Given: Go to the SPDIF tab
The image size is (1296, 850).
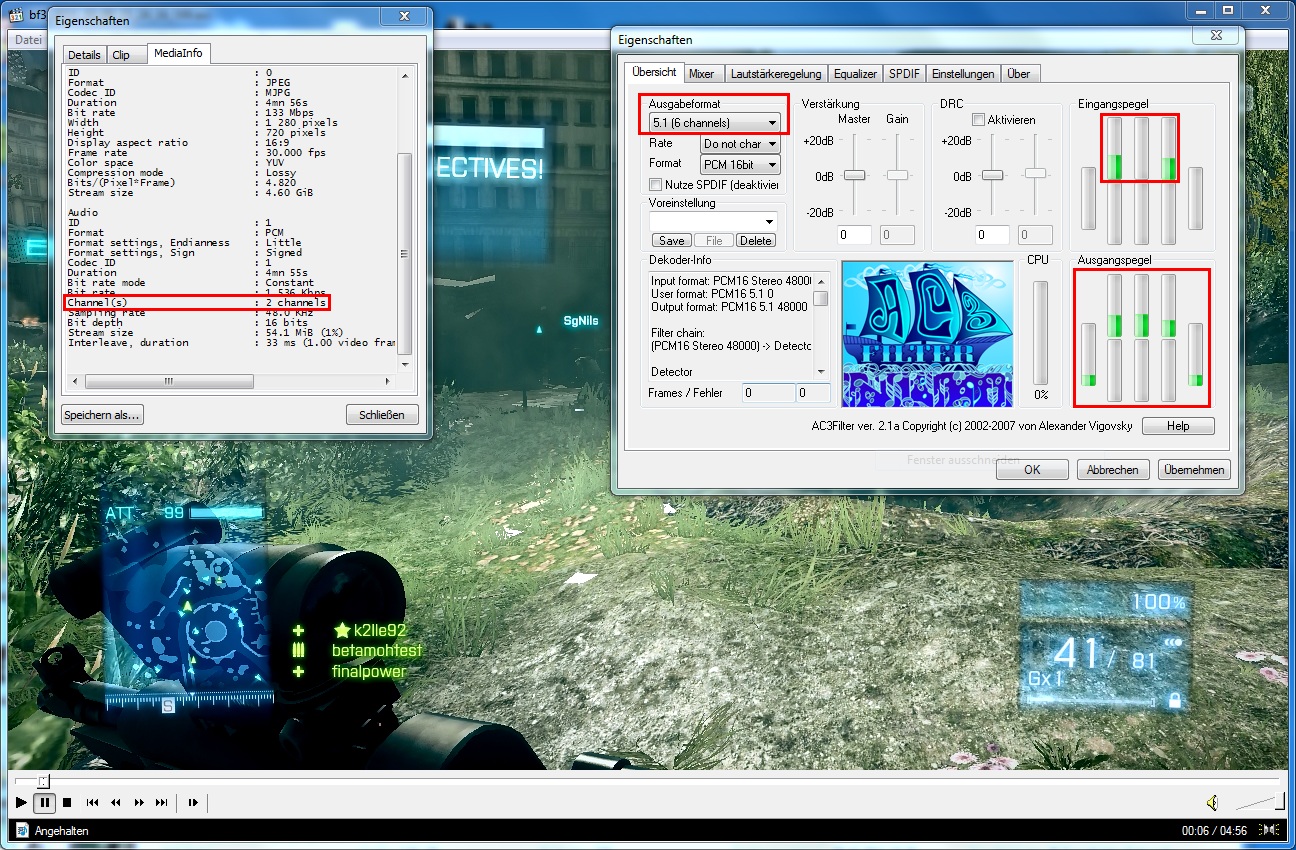Looking at the screenshot, I should pyautogui.click(x=904, y=74).
